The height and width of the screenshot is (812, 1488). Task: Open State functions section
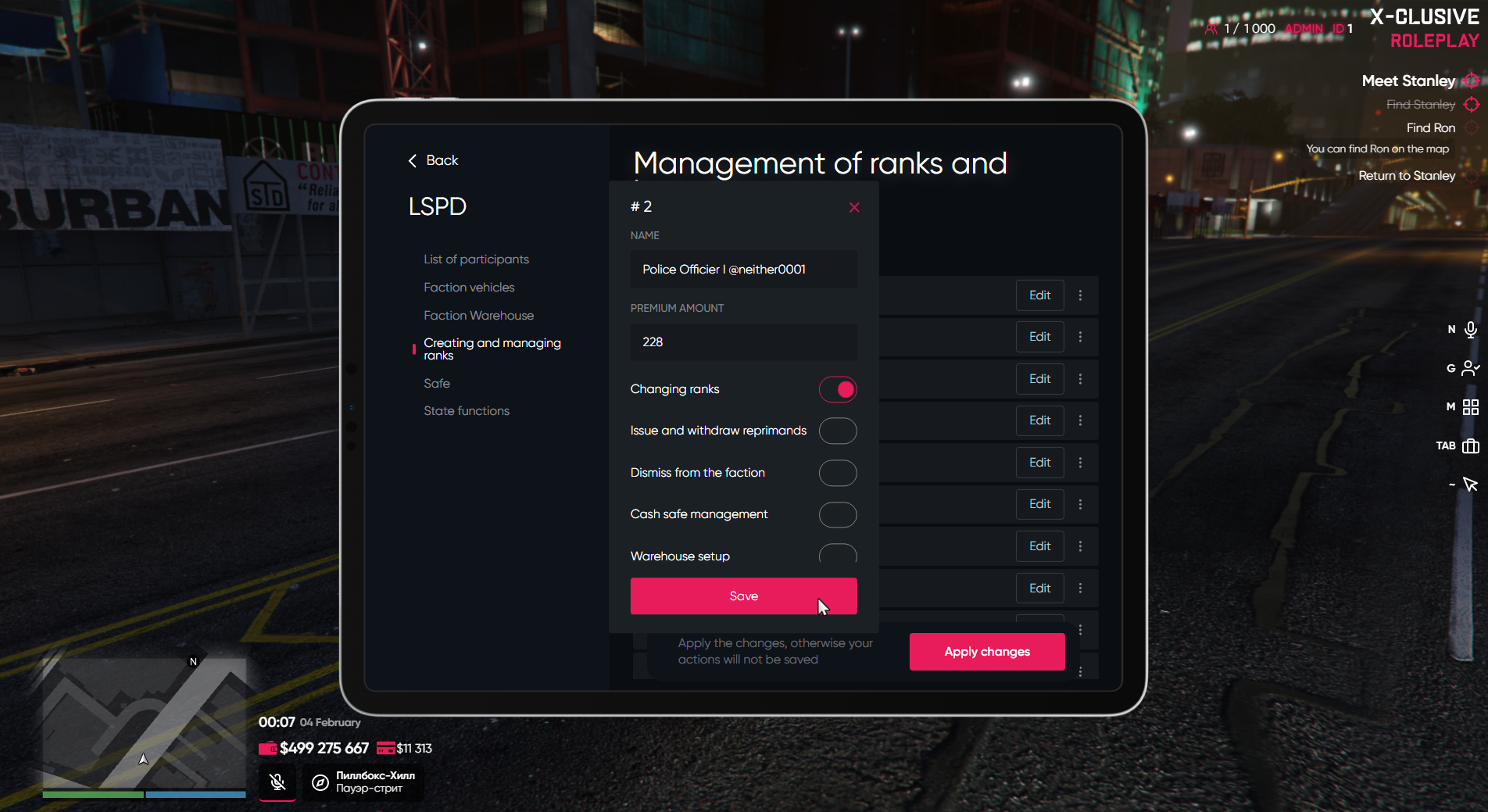(467, 411)
